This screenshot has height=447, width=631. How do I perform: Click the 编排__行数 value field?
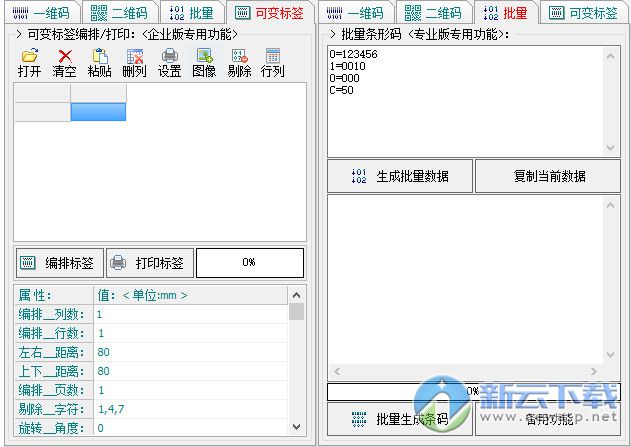point(191,333)
